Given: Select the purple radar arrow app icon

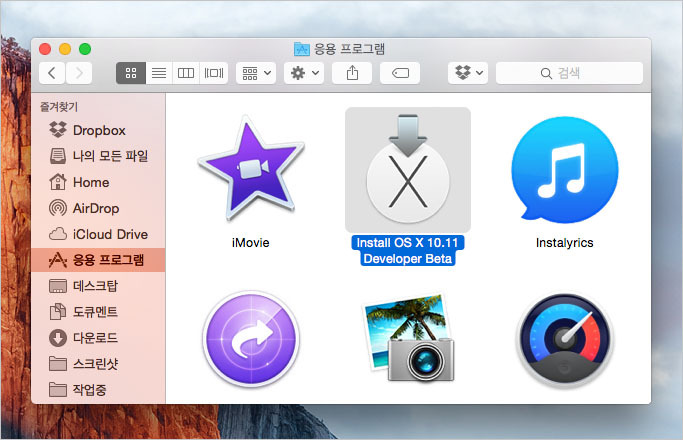Looking at the screenshot, I should [x=251, y=339].
